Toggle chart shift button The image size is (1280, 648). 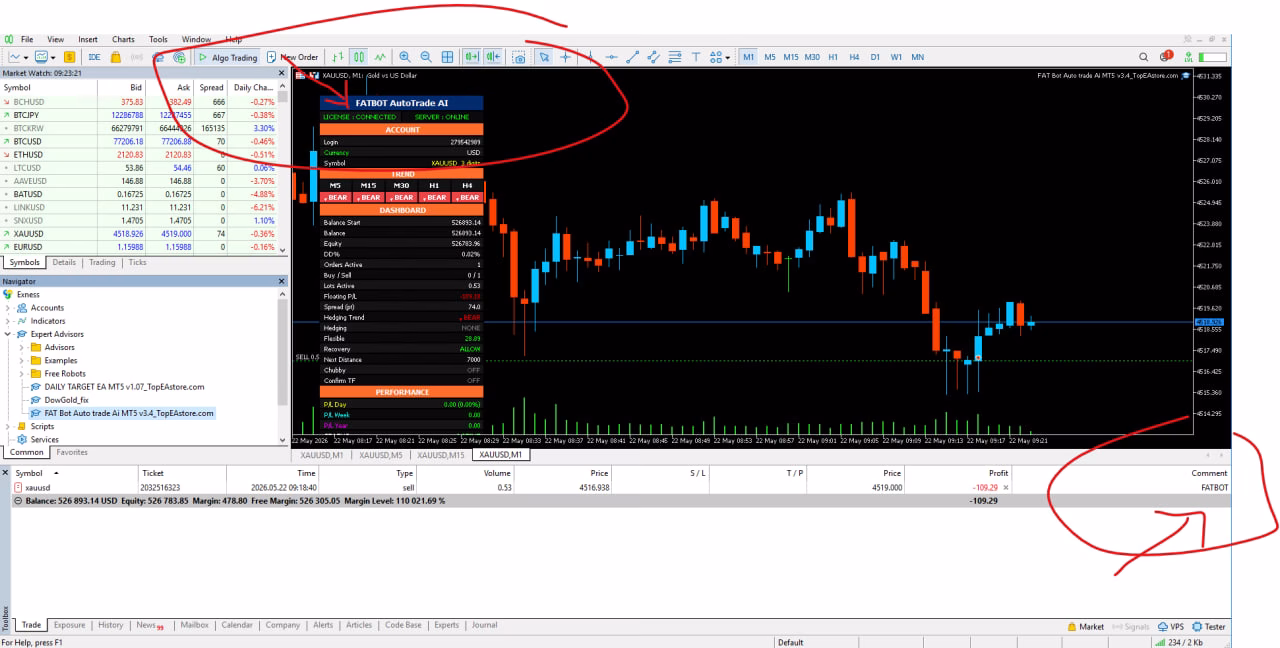[492, 57]
